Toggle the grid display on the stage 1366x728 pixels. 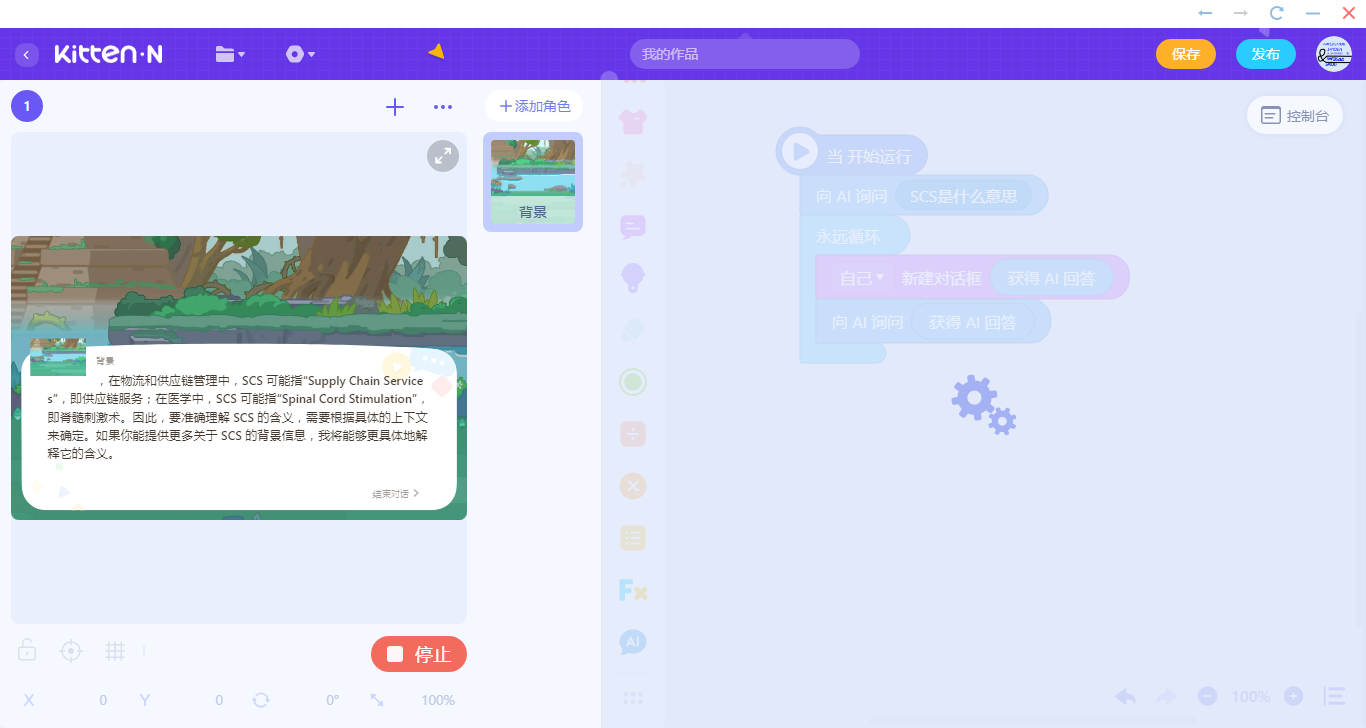click(115, 651)
